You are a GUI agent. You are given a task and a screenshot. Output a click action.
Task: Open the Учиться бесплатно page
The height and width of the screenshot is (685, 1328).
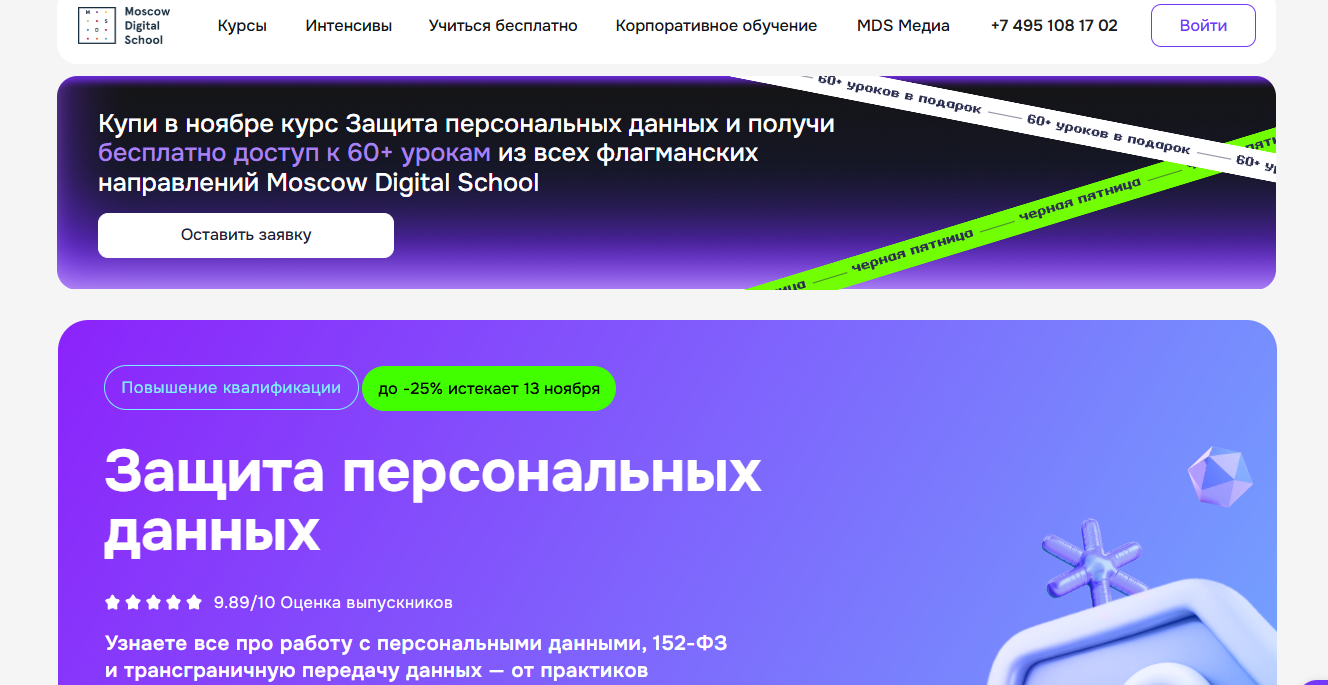[503, 26]
